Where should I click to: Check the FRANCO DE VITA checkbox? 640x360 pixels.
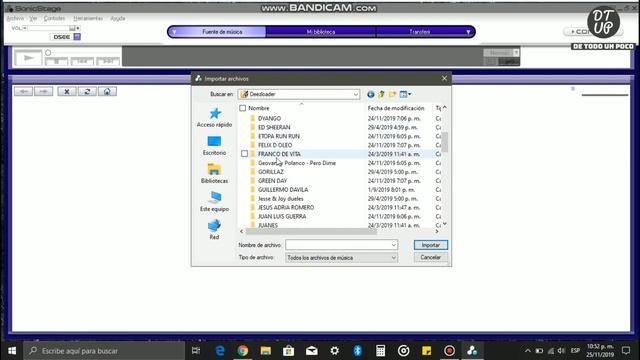[244, 154]
